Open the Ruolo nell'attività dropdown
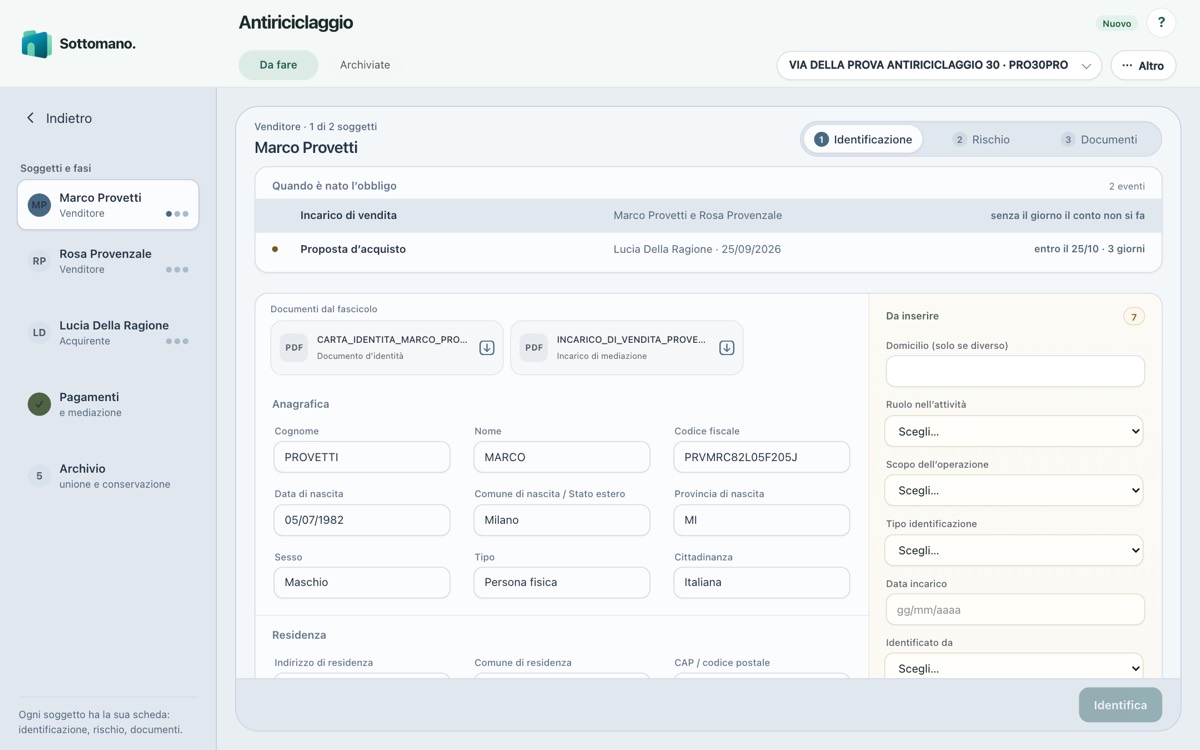This screenshot has width=1200, height=750. (x=1014, y=432)
